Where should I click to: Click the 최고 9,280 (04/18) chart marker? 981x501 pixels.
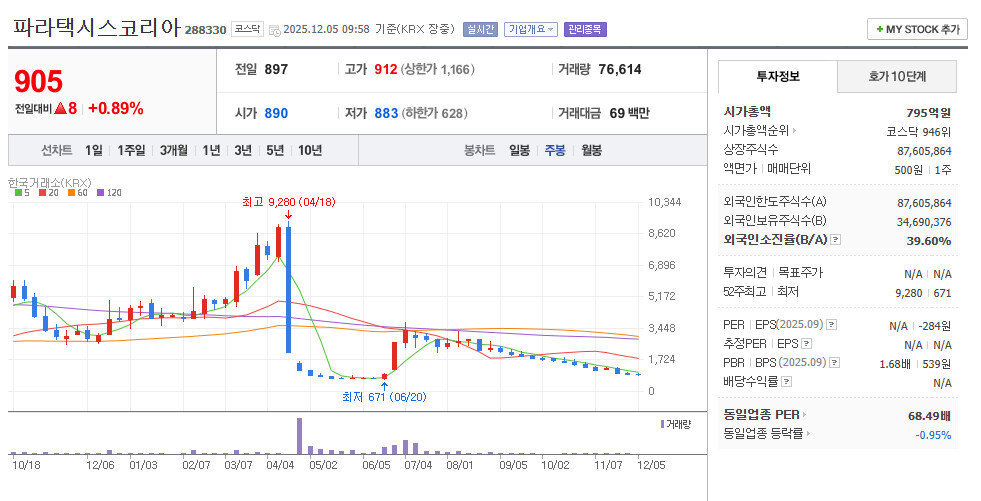(x=288, y=202)
